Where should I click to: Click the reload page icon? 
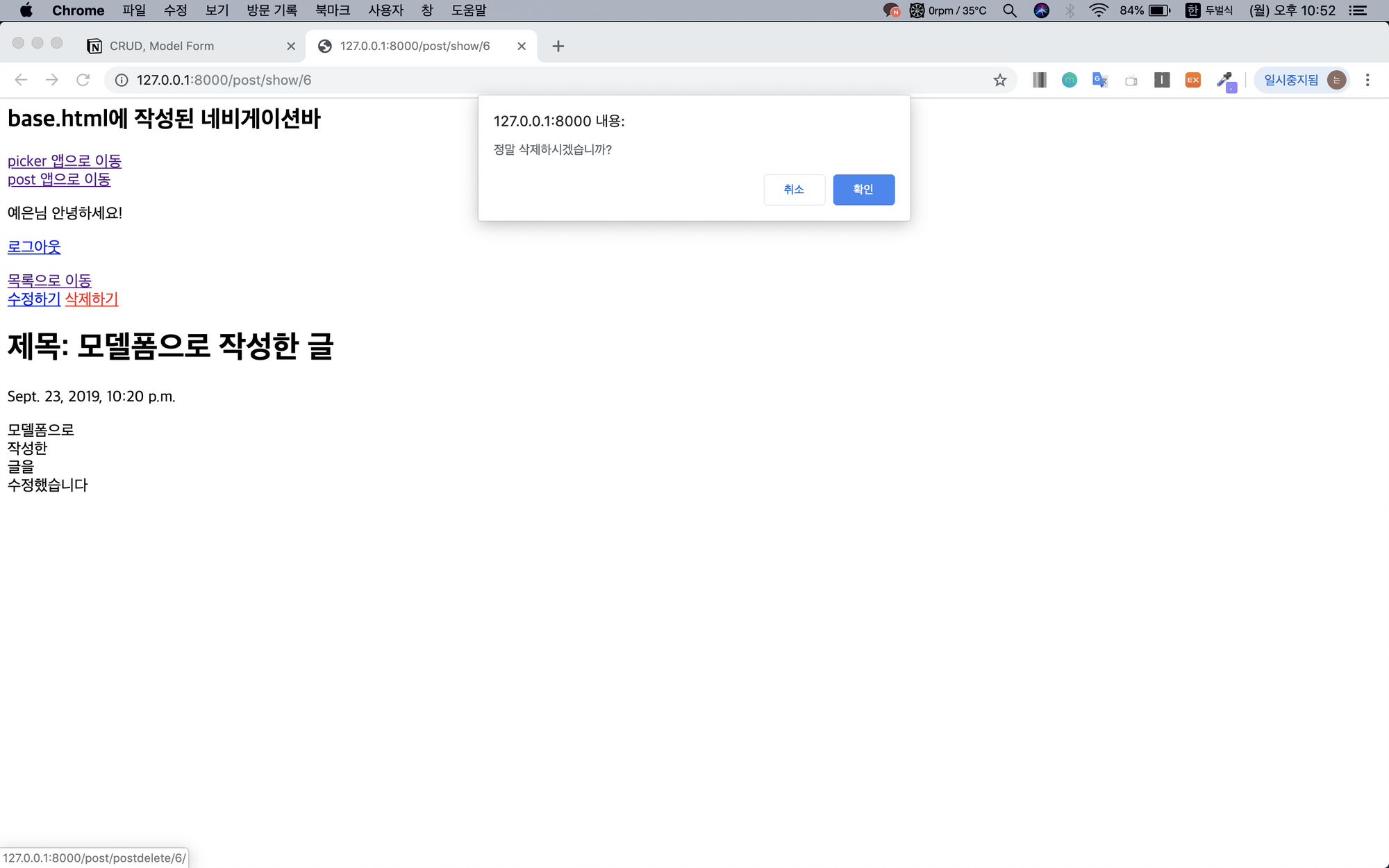83,81
